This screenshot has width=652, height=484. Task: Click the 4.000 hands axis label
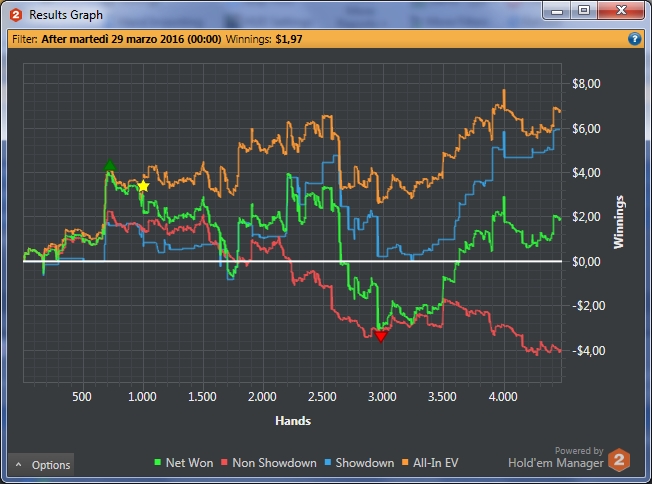coord(503,396)
